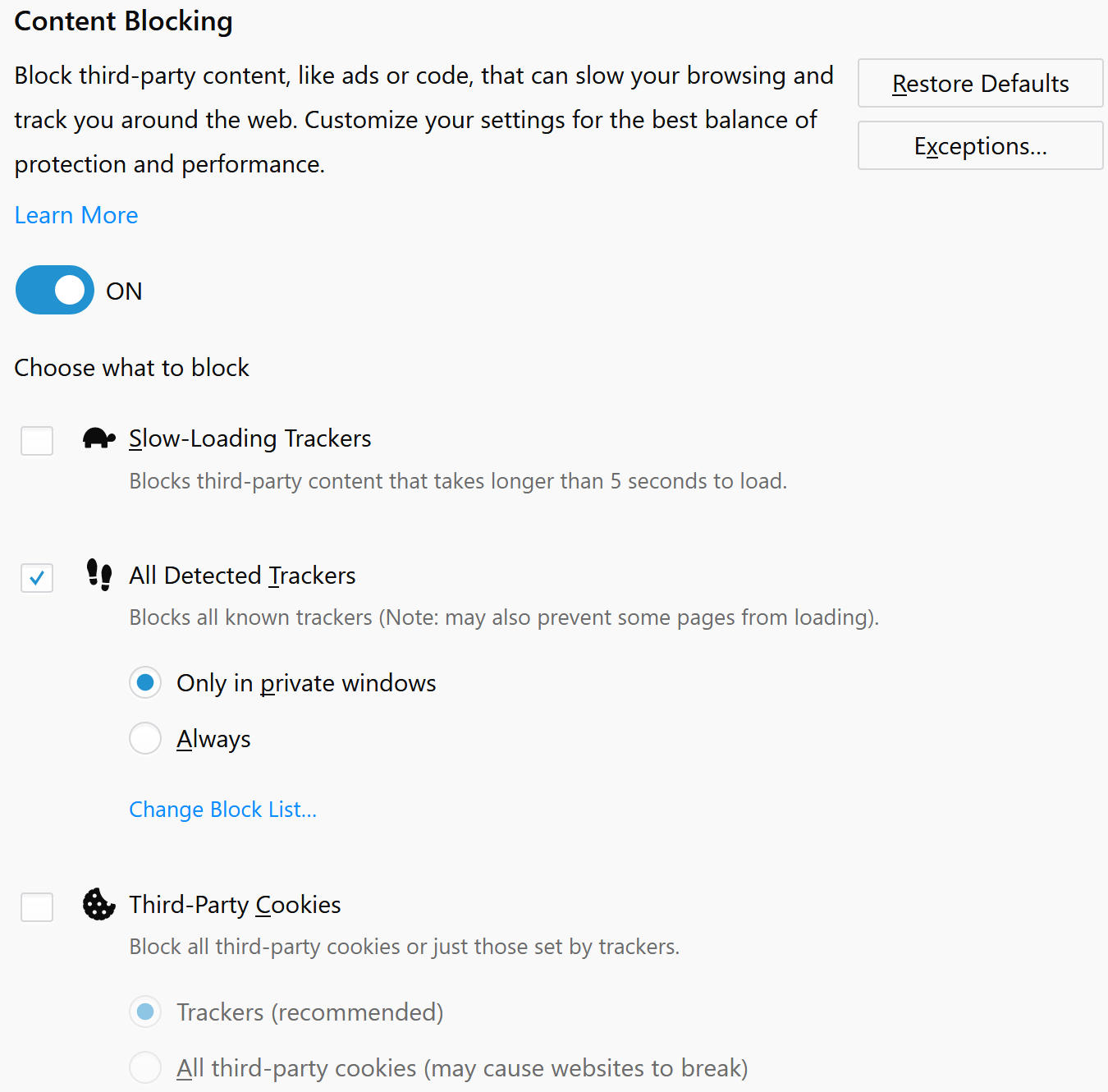Click the turtle icon next to Slow-Loading Trackers
The image size is (1108, 1092).
pyautogui.click(x=98, y=438)
